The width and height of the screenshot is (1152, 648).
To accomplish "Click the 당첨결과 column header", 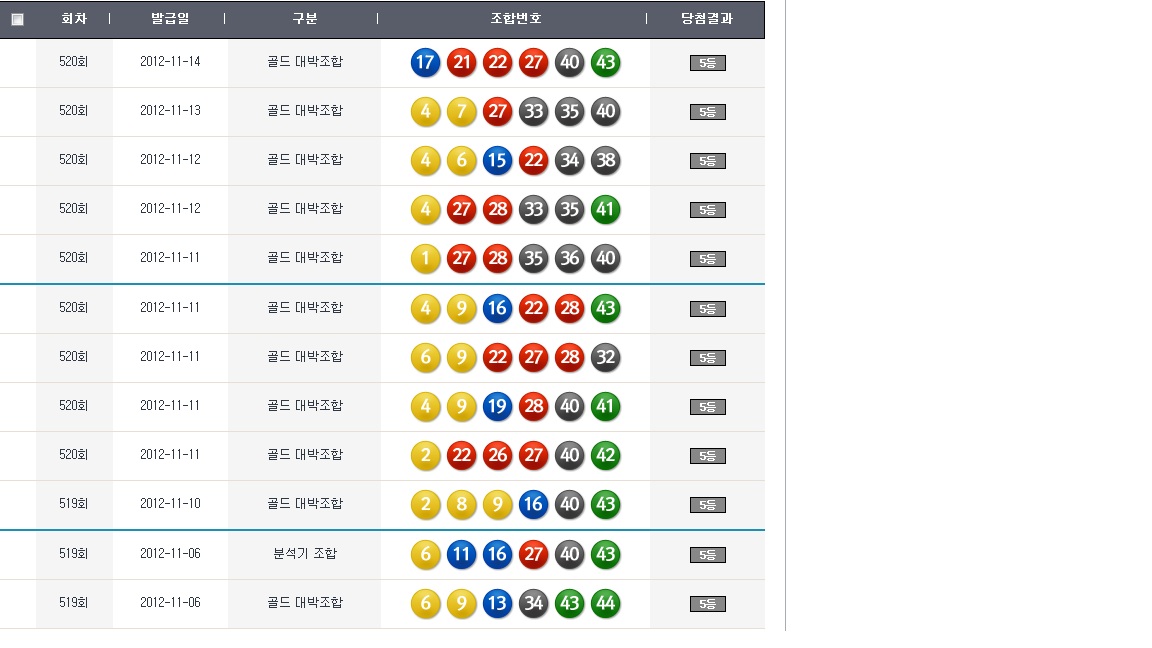I will coord(706,19).
